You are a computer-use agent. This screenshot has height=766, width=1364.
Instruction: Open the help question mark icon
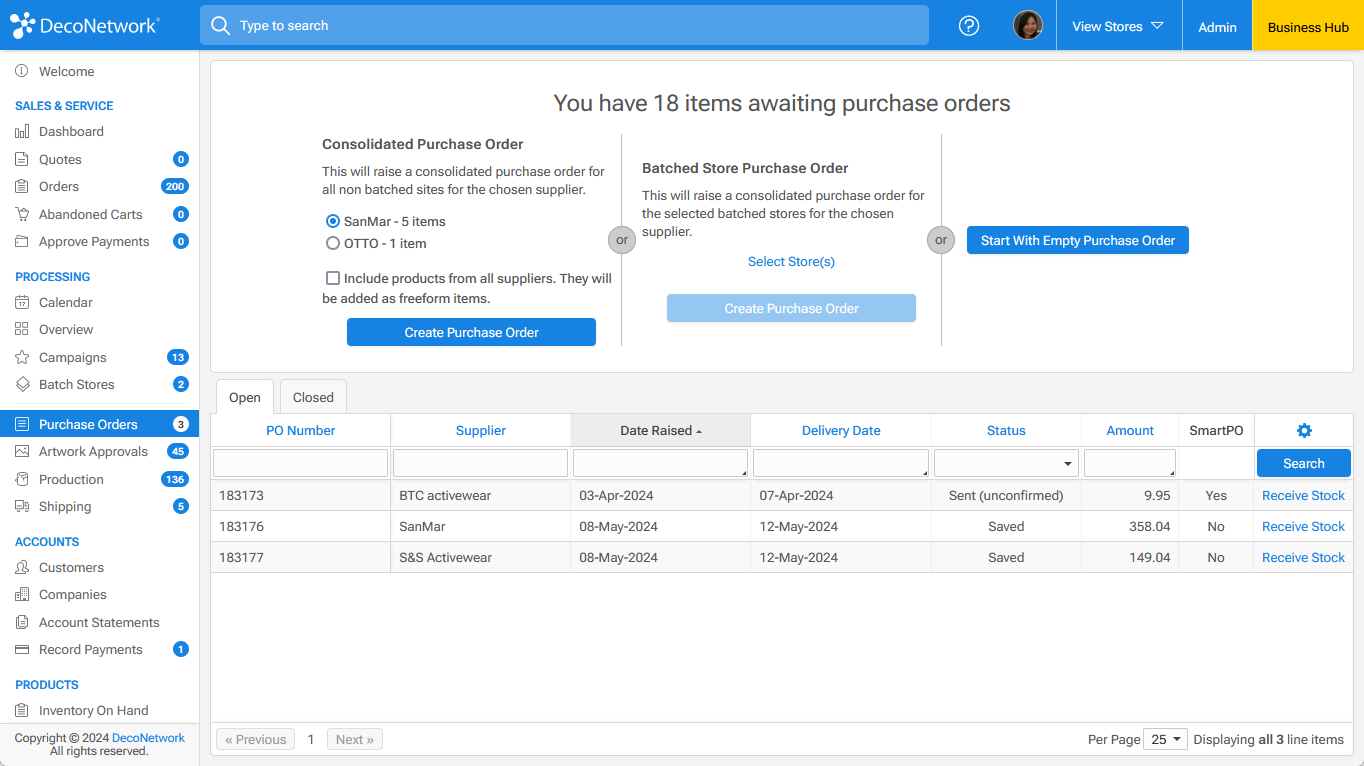[x=968, y=25]
